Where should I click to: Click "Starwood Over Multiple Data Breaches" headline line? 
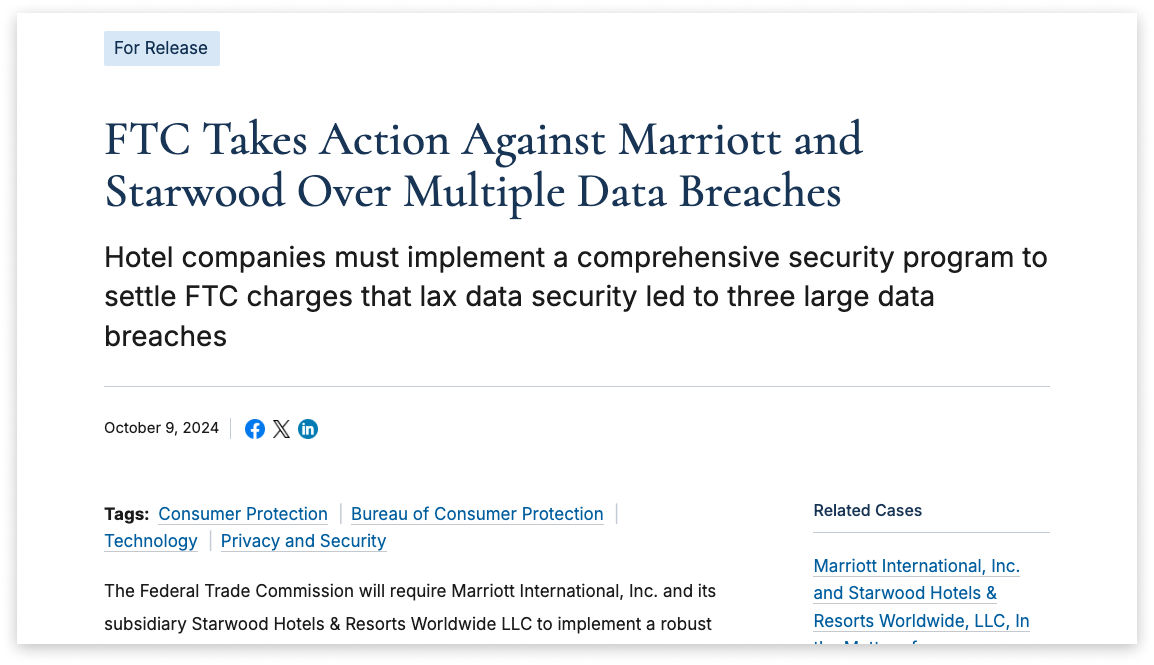[x=472, y=192]
